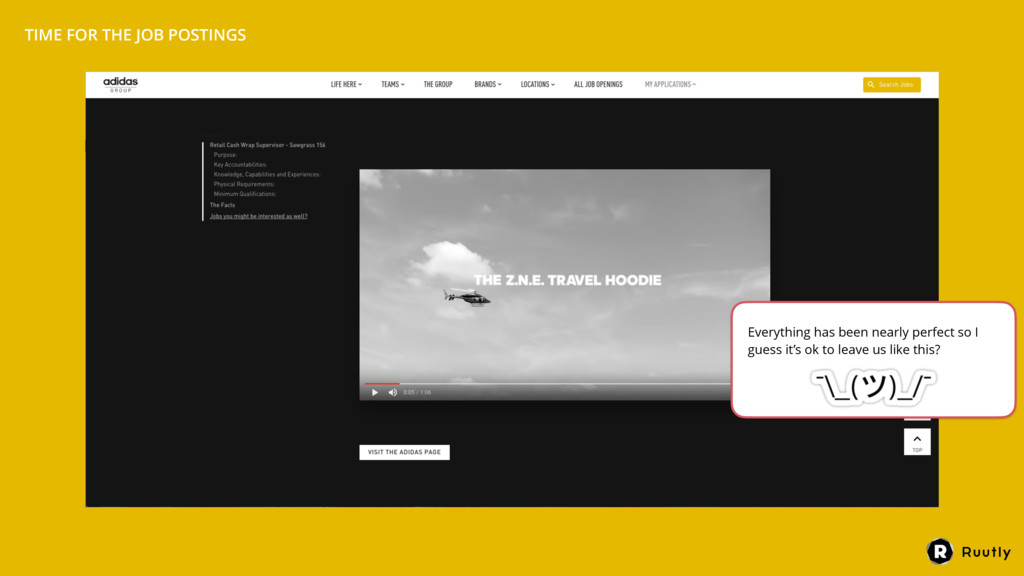
Task: Go to All Job Openings
Action: click(x=598, y=84)
